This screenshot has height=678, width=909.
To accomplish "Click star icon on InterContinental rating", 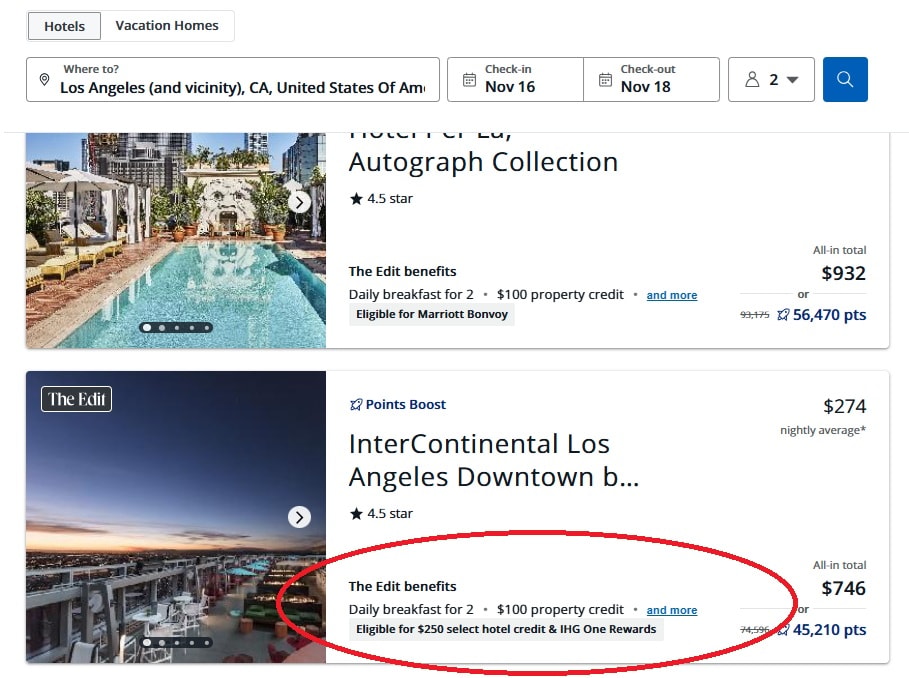I will point(356,513).
